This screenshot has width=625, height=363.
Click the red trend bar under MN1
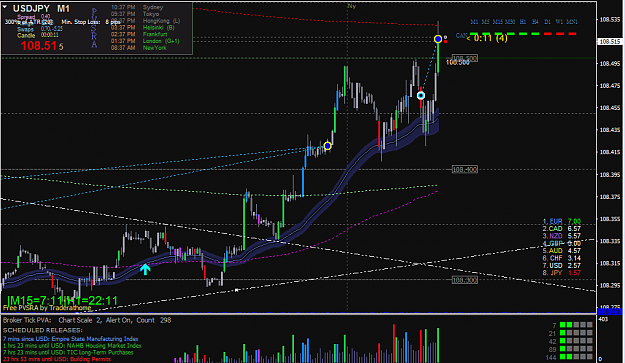(572, 34)
